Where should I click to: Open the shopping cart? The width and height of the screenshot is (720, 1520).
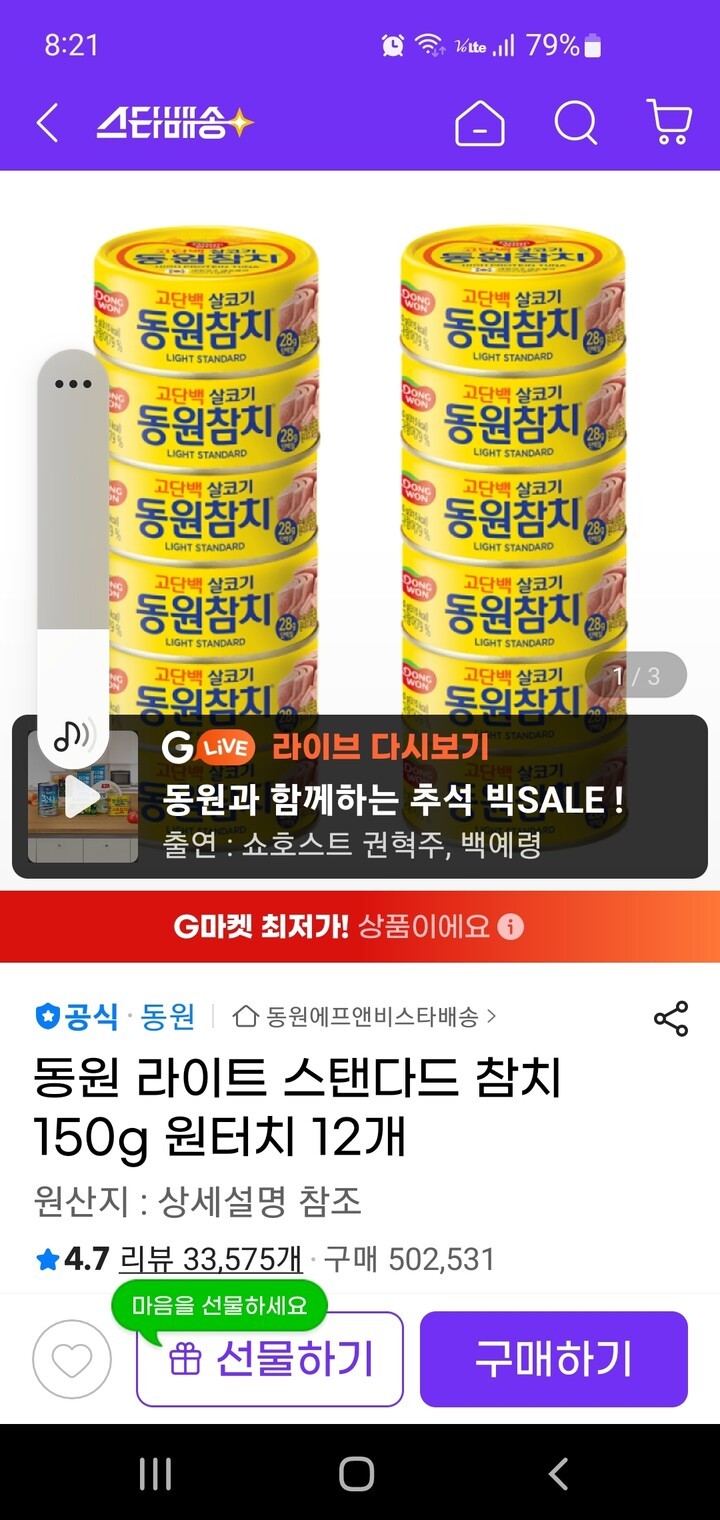670,123
